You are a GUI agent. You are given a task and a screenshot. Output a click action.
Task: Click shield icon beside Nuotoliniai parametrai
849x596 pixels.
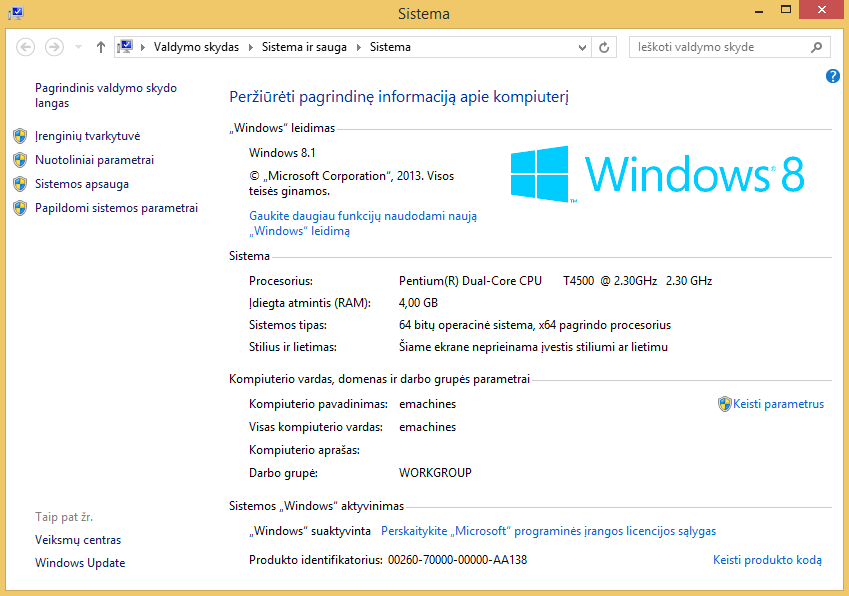(x=20, y=160)
